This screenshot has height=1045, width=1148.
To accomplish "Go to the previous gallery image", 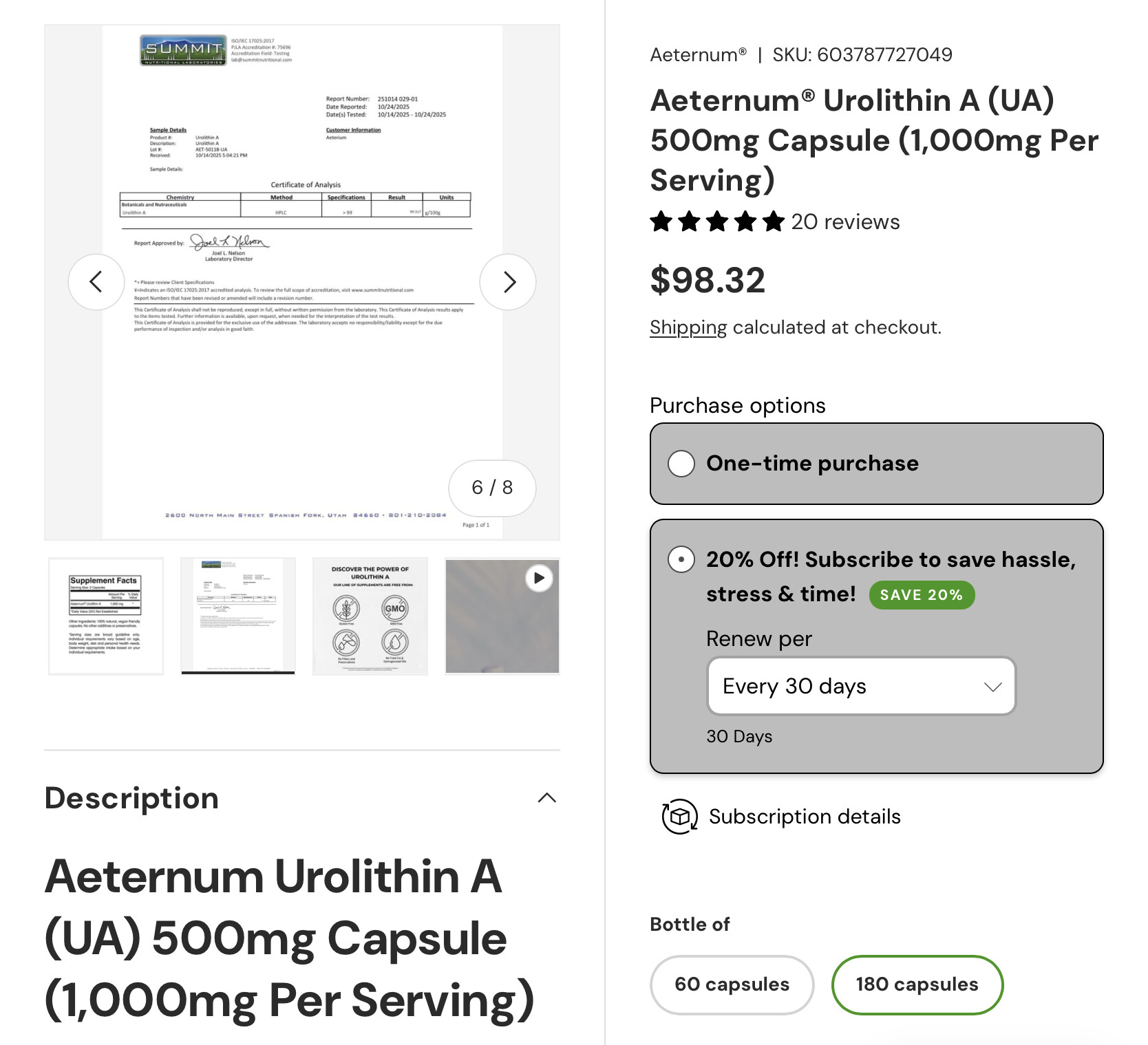I will (x=96, y=282).
